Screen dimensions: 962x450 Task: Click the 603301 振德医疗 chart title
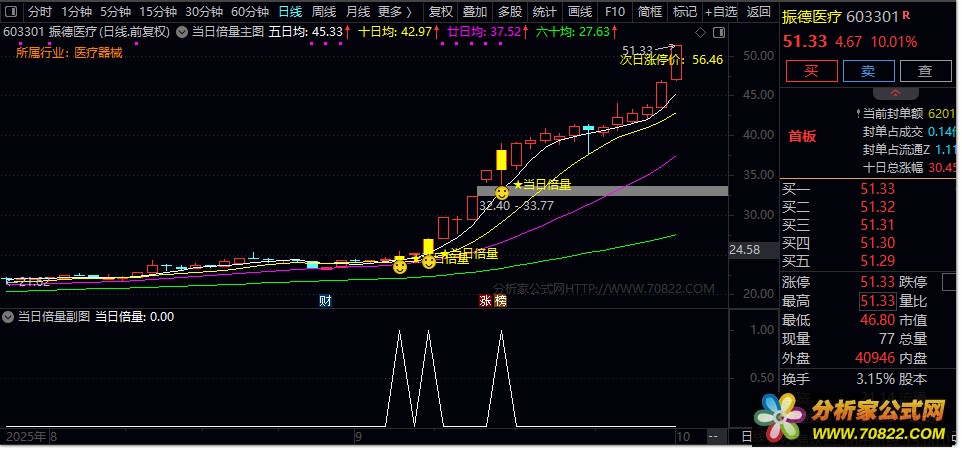click(x=86, y=32)
